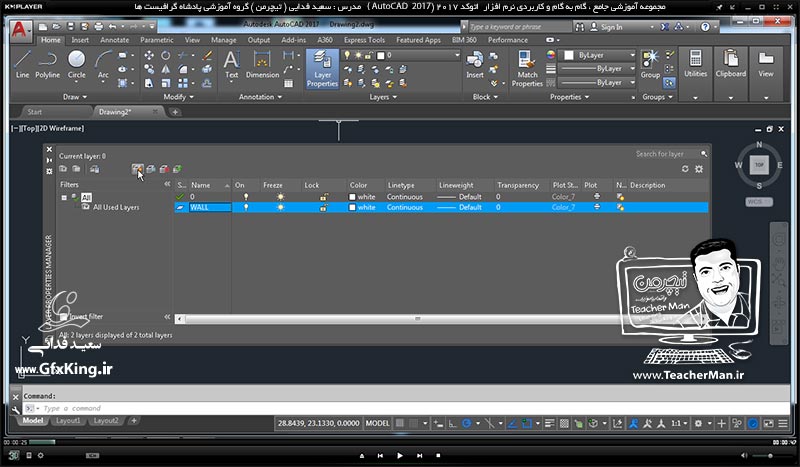Toggle Lock icon for layer 0
This screenshot has height=467, width=800.
[323, 196]
